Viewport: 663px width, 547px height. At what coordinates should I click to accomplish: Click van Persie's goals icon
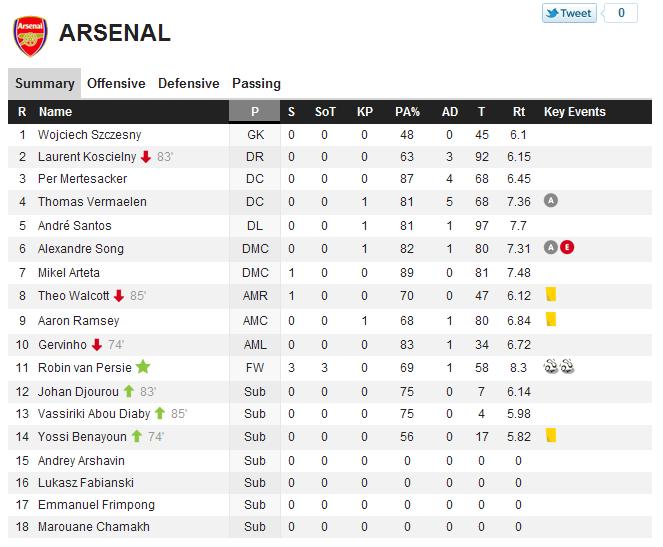coord(557,367)
